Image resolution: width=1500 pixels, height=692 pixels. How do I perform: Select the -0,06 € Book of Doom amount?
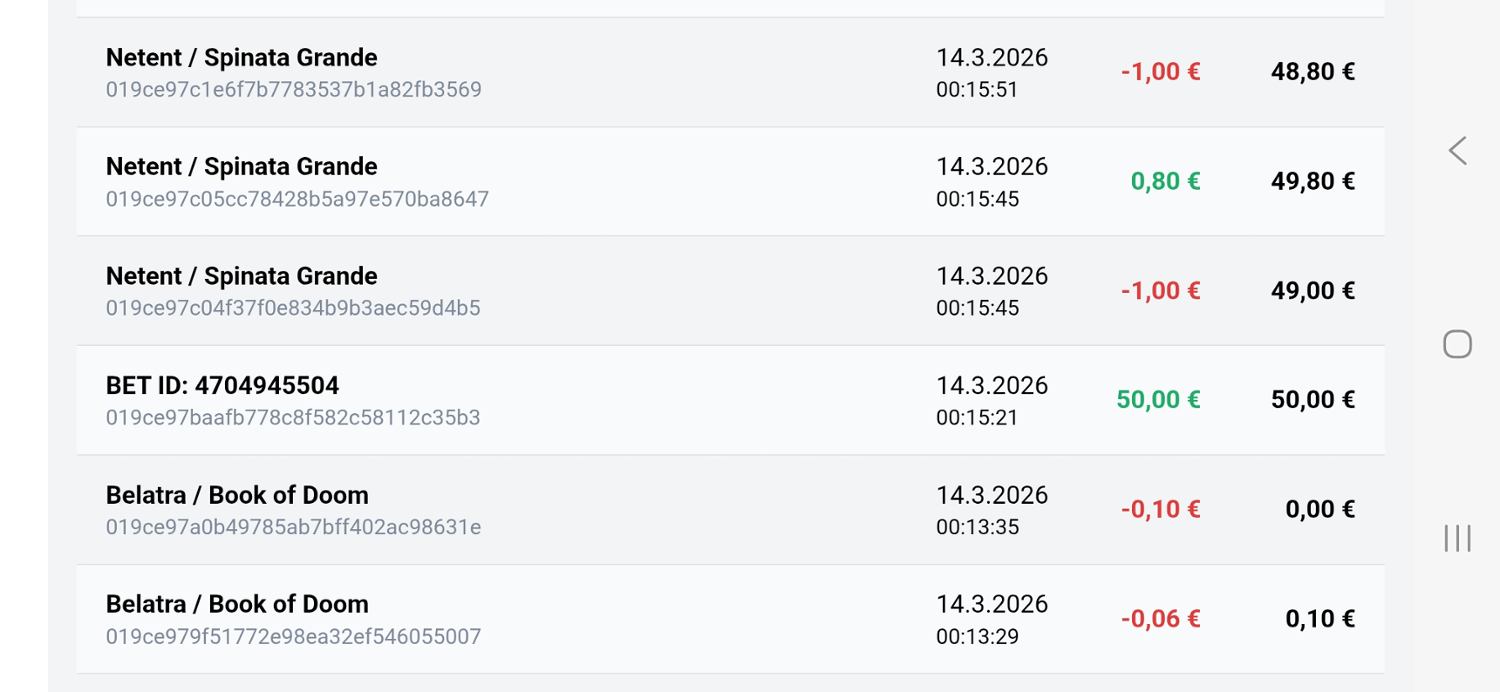click(x=1160, y=619)
